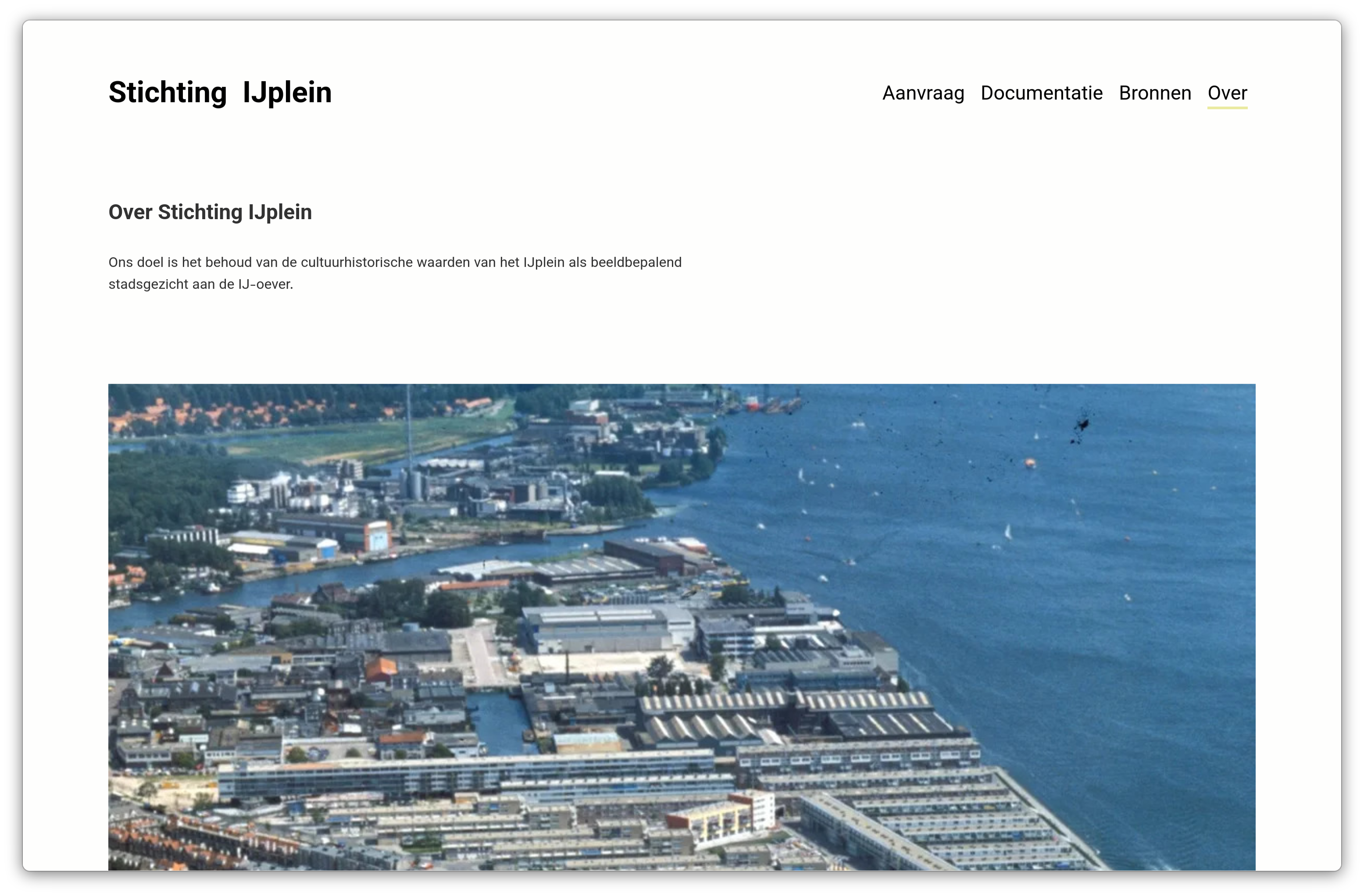Click the yellow underline beneath Over
Screen dimensions: 1364x896
(x=1227, y=108)
